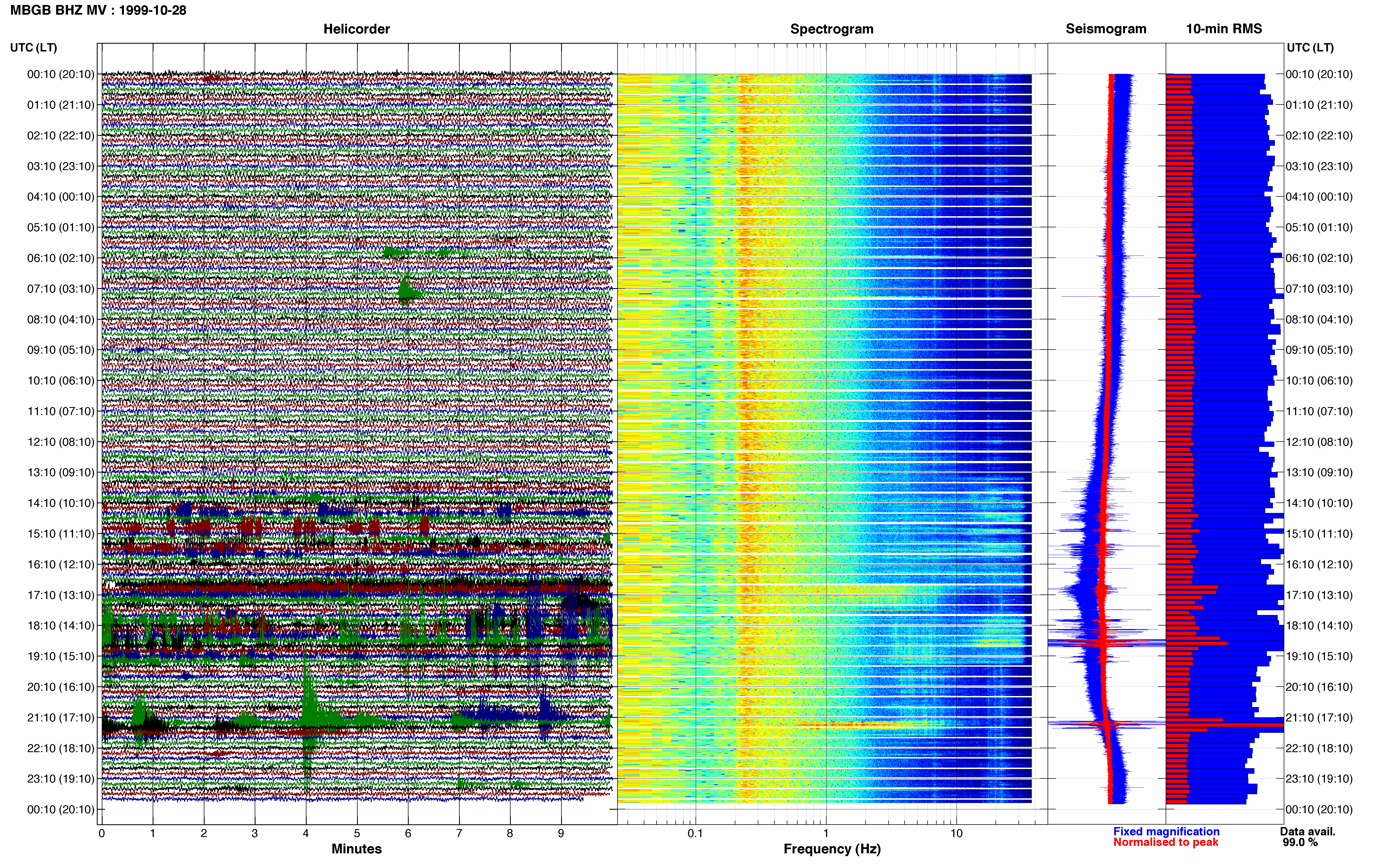This screenshot has width=1388, height=868.
Task: Click the '6' tick on the Minutes axis
Action: (x=408, y=833)
